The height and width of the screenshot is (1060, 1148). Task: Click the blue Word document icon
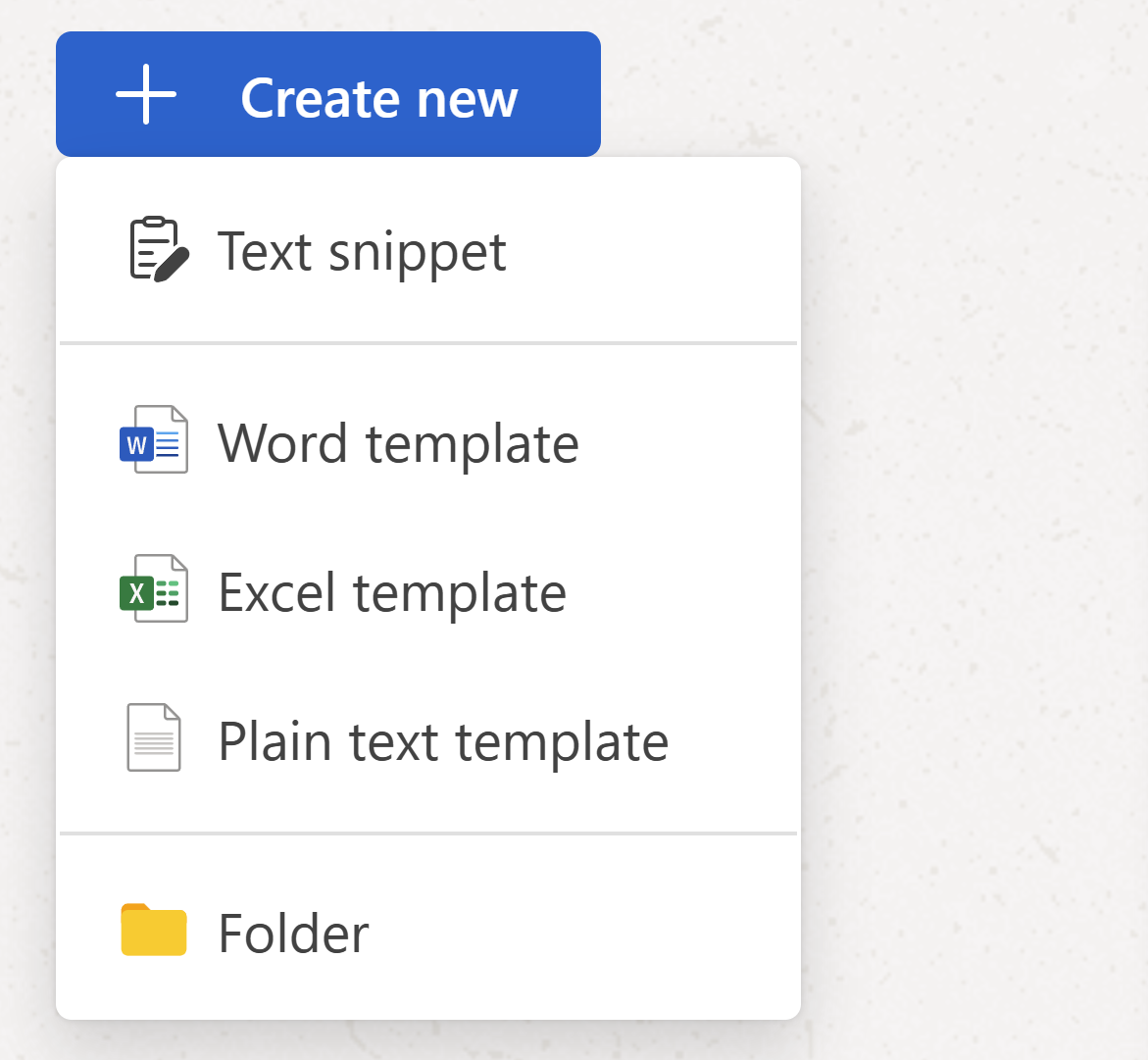(x=154, y=439)
